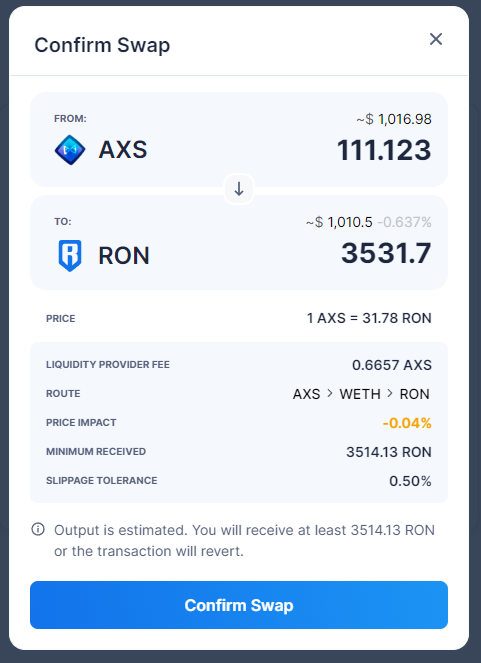Click the AXS token name under FROM
The image size is (481, 663).
point(123,150)
